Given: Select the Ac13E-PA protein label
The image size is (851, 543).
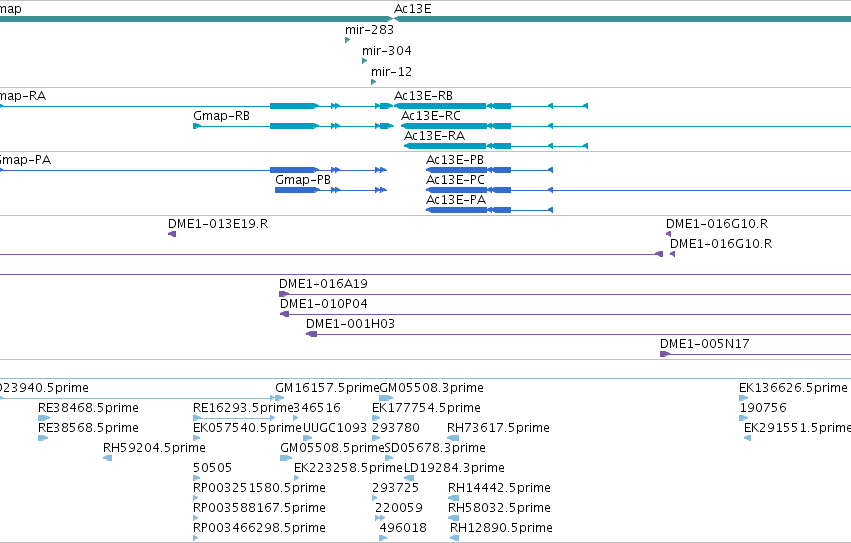Looking at the screenshot, I should [456, 200].
